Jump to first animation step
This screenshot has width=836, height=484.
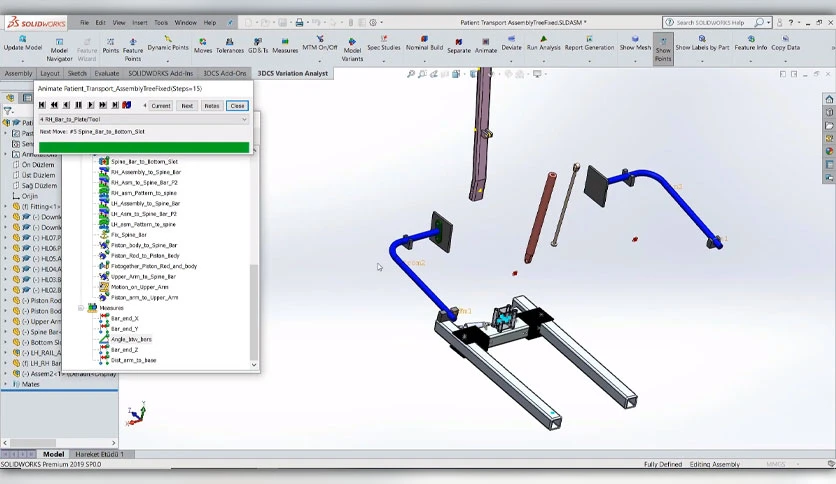point(42,105)
